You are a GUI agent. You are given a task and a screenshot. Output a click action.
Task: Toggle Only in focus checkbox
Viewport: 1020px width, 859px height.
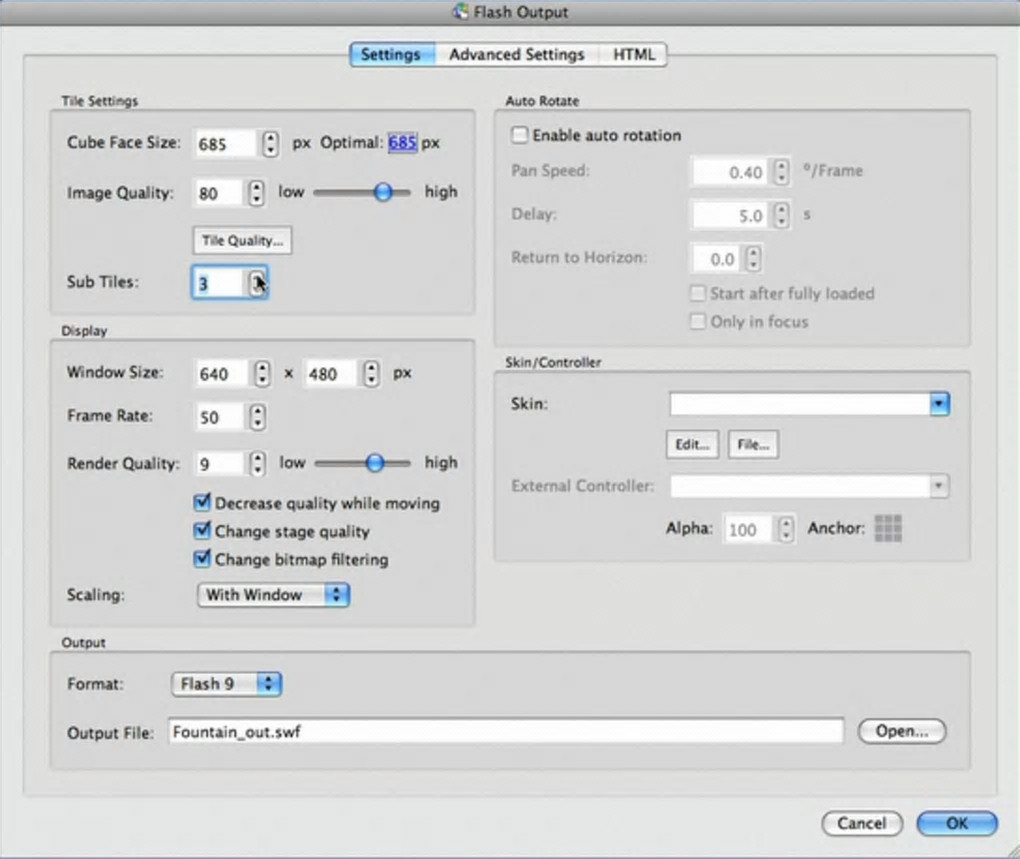697,321
